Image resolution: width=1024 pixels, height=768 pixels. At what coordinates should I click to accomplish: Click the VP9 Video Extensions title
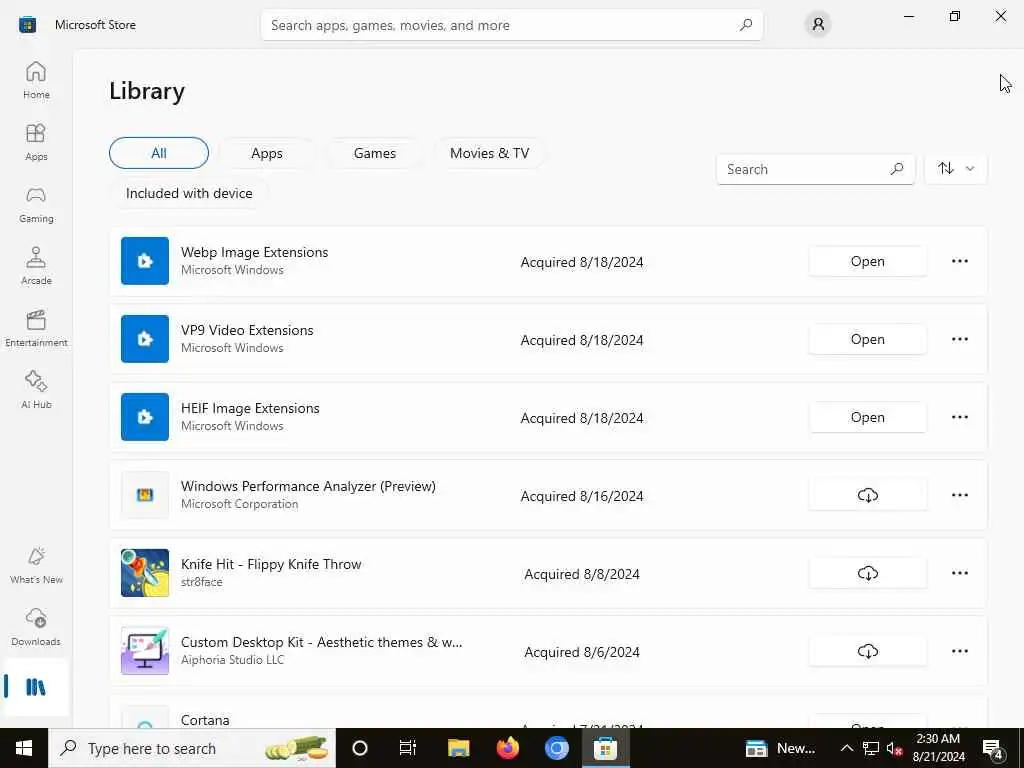click(247, 330)
